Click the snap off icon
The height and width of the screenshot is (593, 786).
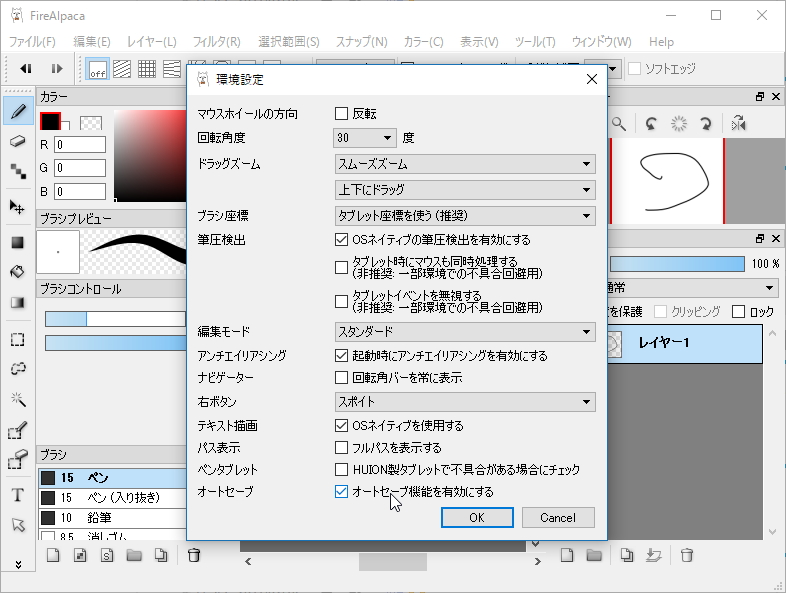(x=98, y=69)
